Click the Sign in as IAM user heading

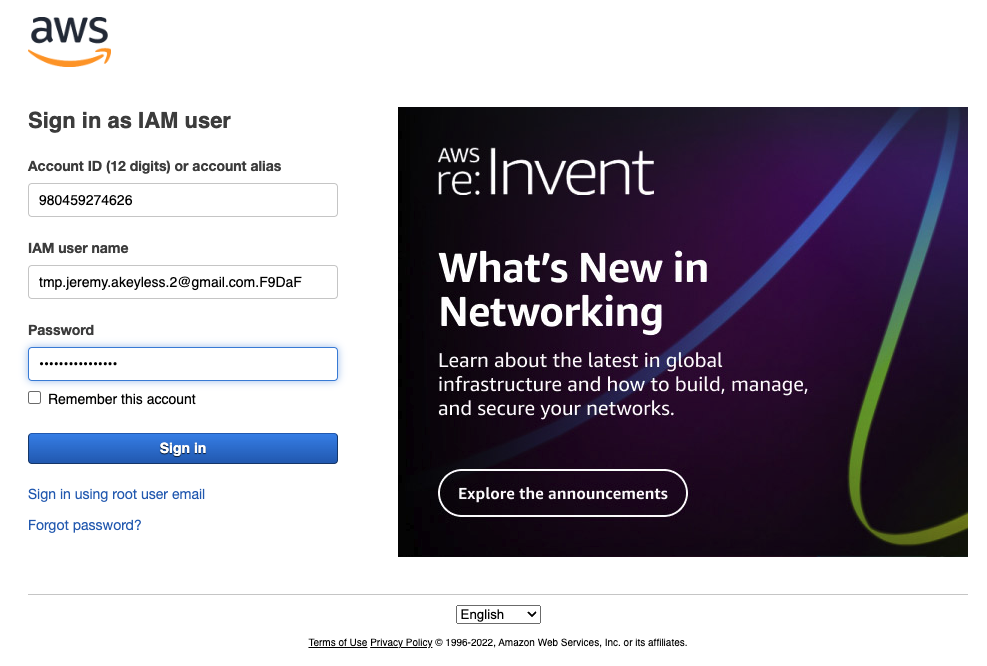click(129, 120)
